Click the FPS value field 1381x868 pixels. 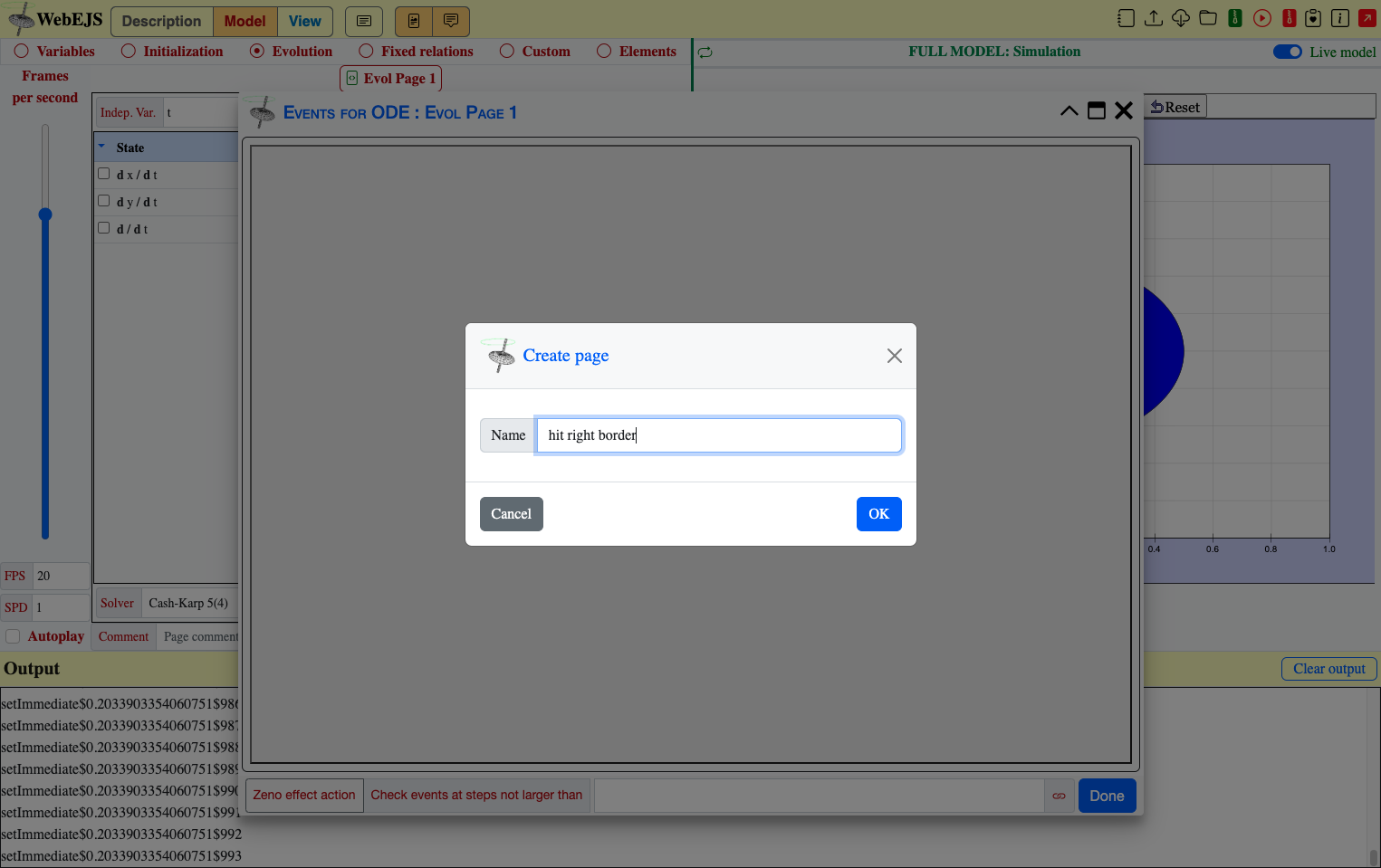(x=61, y=576)
